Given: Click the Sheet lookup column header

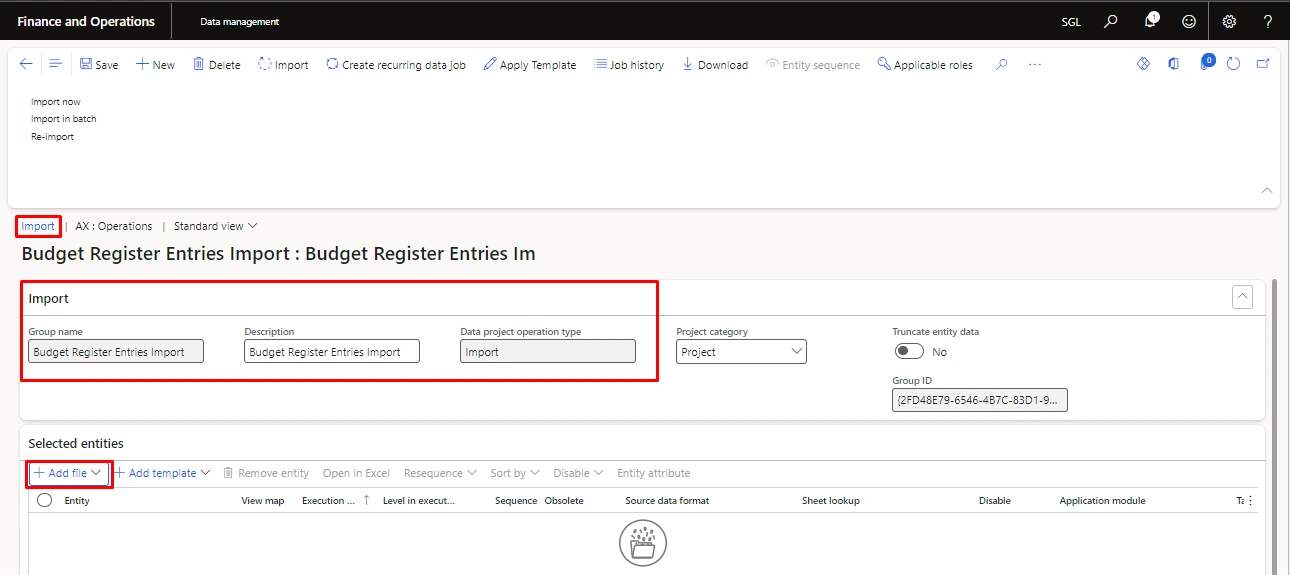Looking at the screenshot, I should (831, 500).
